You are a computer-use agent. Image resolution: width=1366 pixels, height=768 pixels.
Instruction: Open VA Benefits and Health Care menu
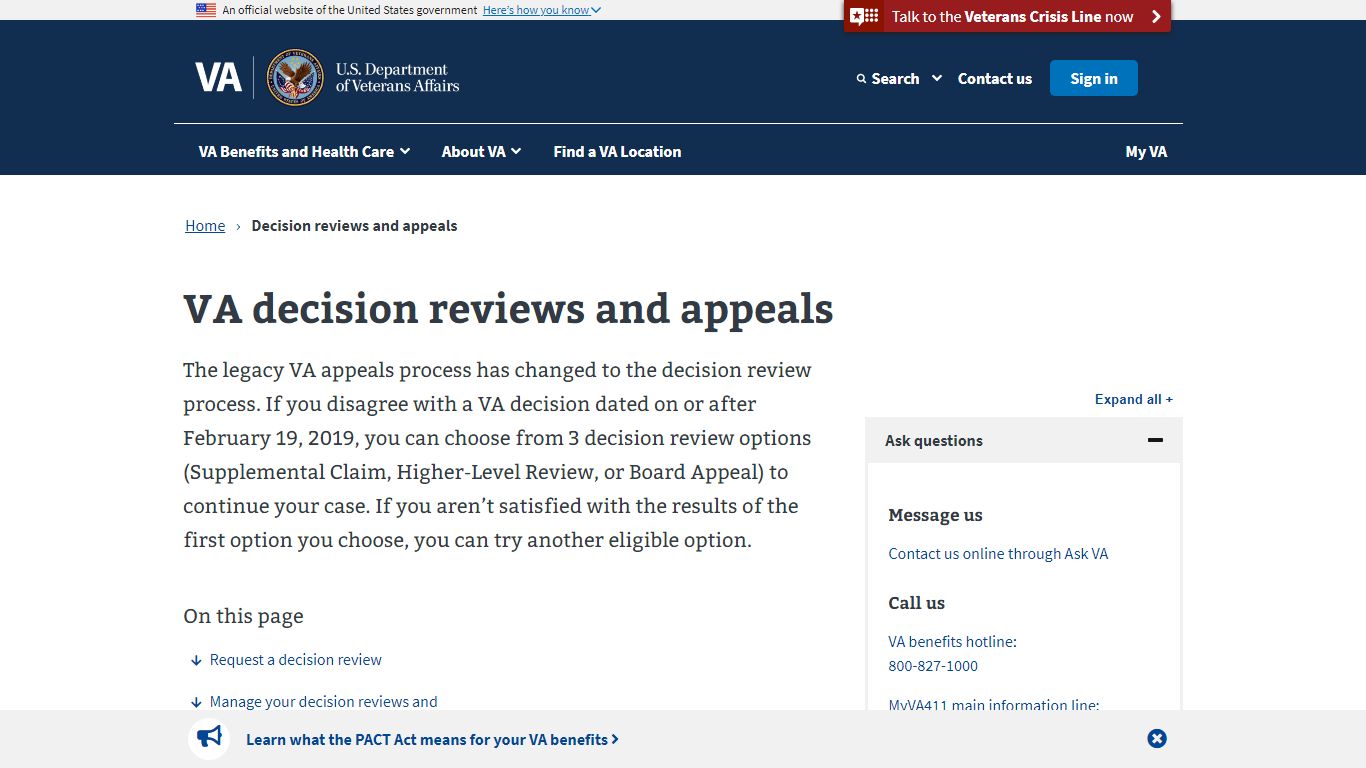(304, 152)
